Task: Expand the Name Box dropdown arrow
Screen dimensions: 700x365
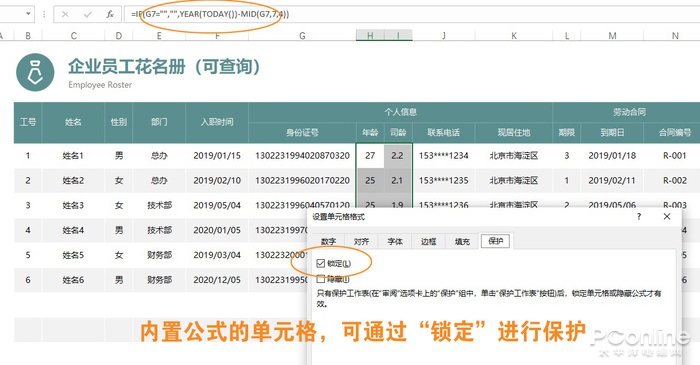Action: (28, 14)
